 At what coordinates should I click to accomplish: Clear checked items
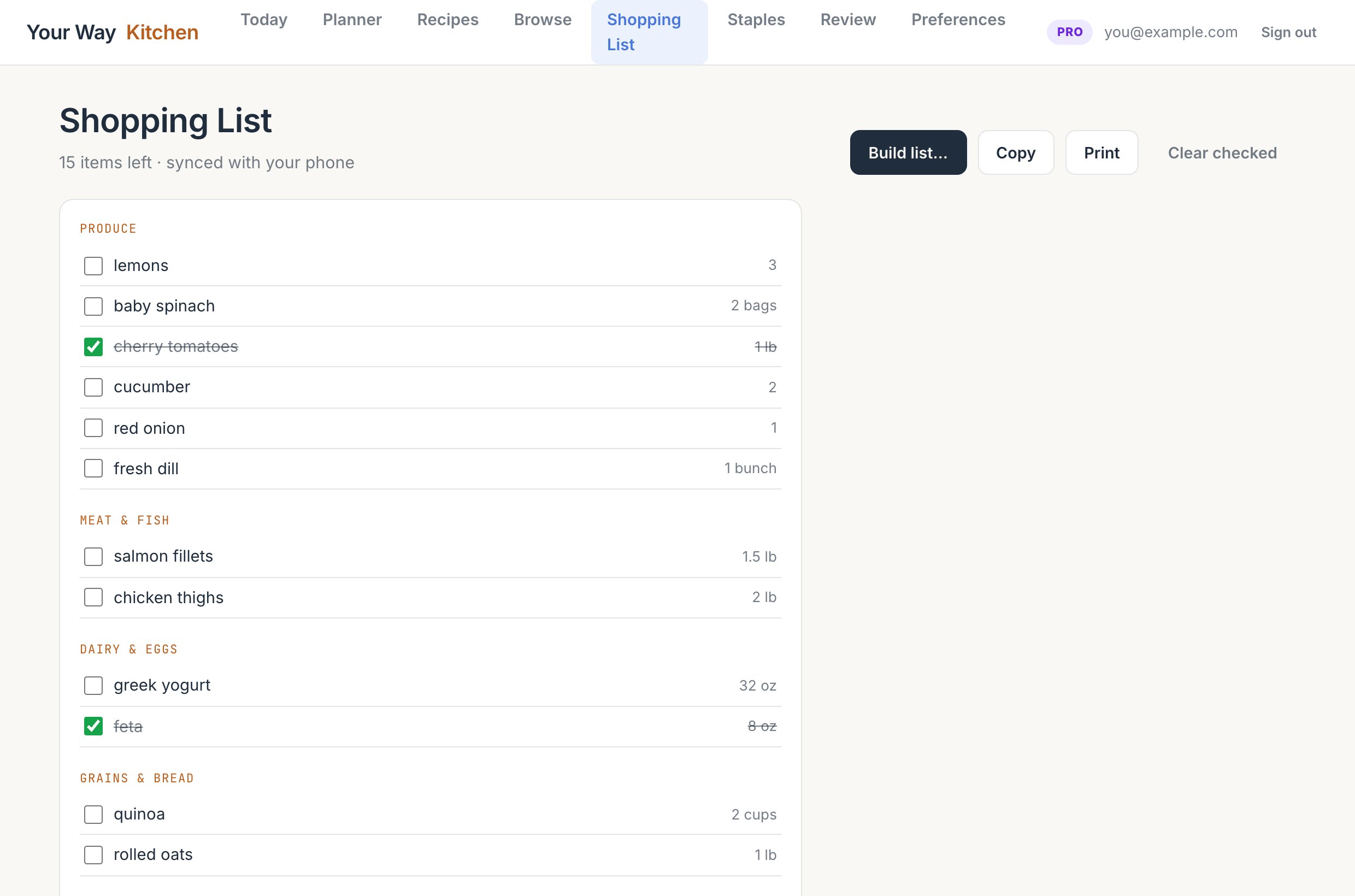[1222, 152]
